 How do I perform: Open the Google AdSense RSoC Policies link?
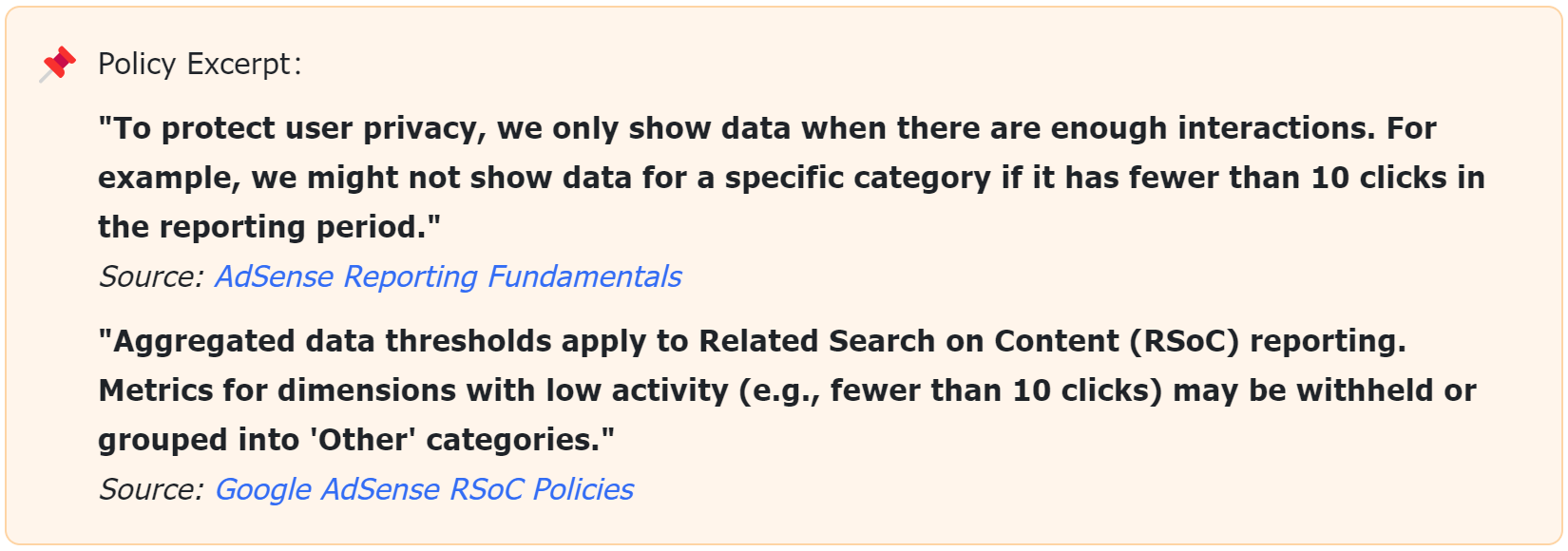pyautogui.click(x=424, y=489)
